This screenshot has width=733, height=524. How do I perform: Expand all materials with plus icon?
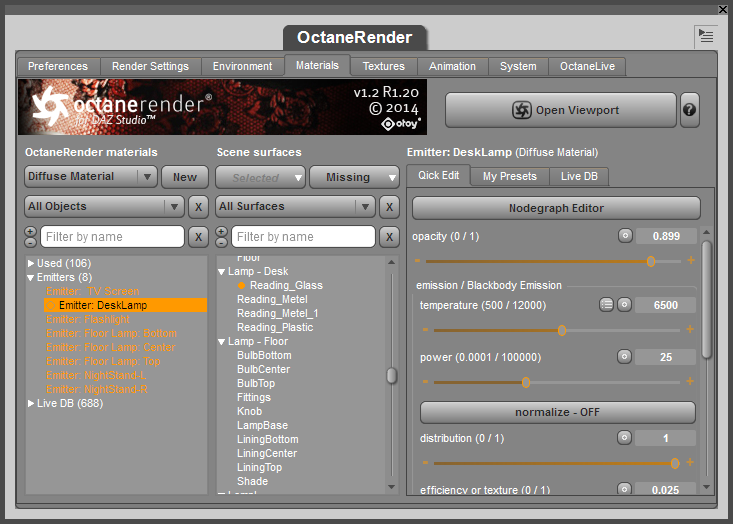click(x=30, y=232)
